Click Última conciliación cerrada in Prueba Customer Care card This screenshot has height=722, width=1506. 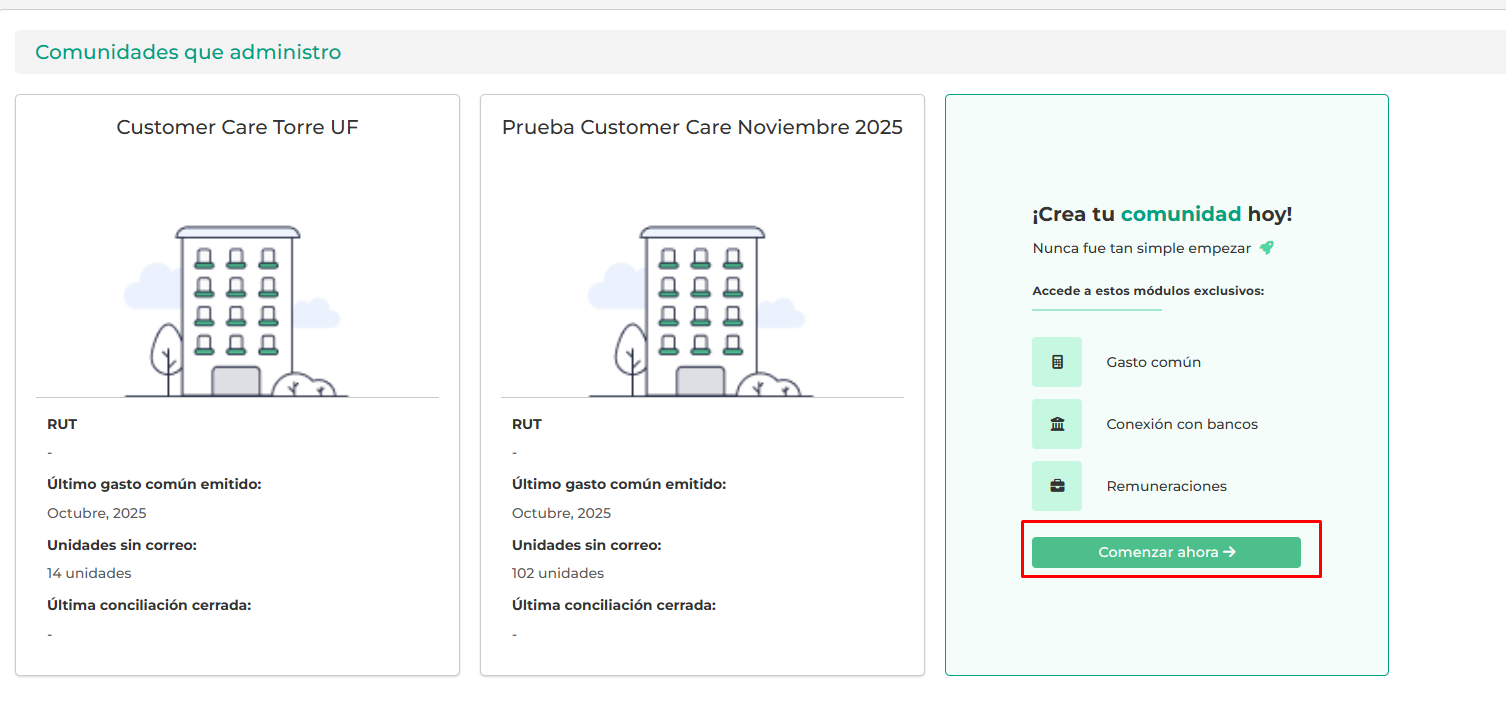point(614,605)
